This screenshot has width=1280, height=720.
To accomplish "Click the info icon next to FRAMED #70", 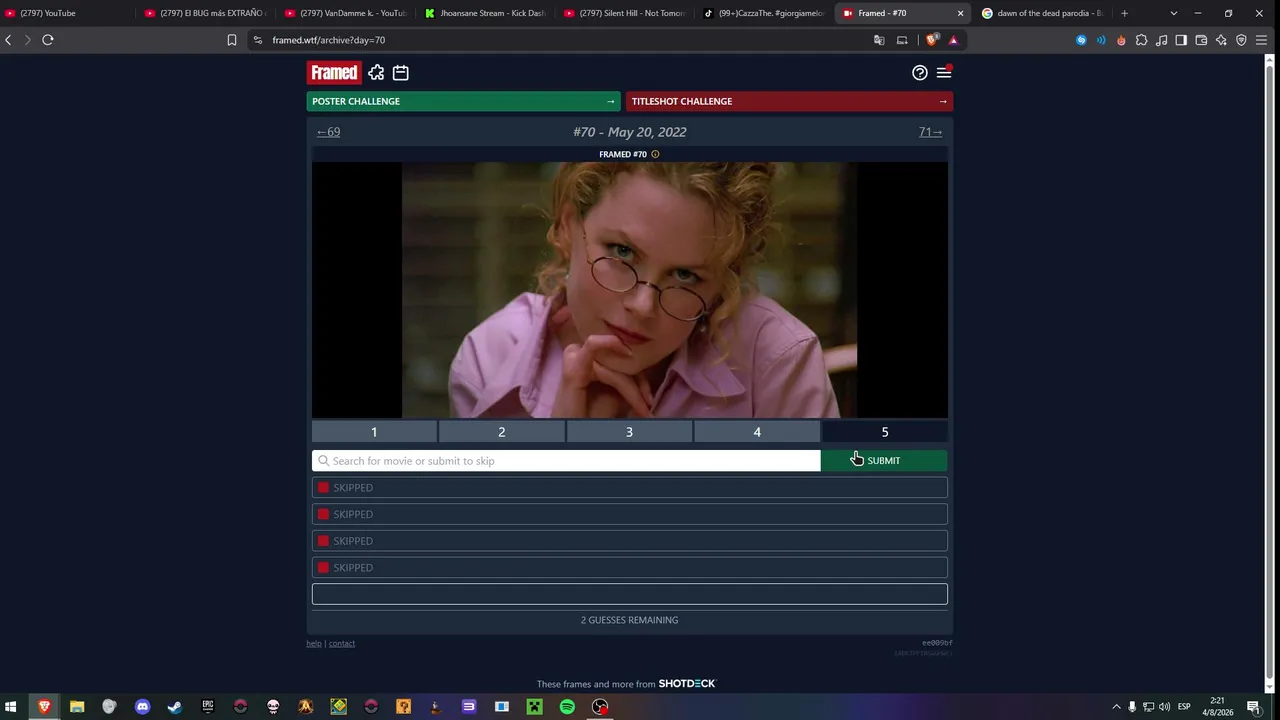I will (x=655, y=154).
